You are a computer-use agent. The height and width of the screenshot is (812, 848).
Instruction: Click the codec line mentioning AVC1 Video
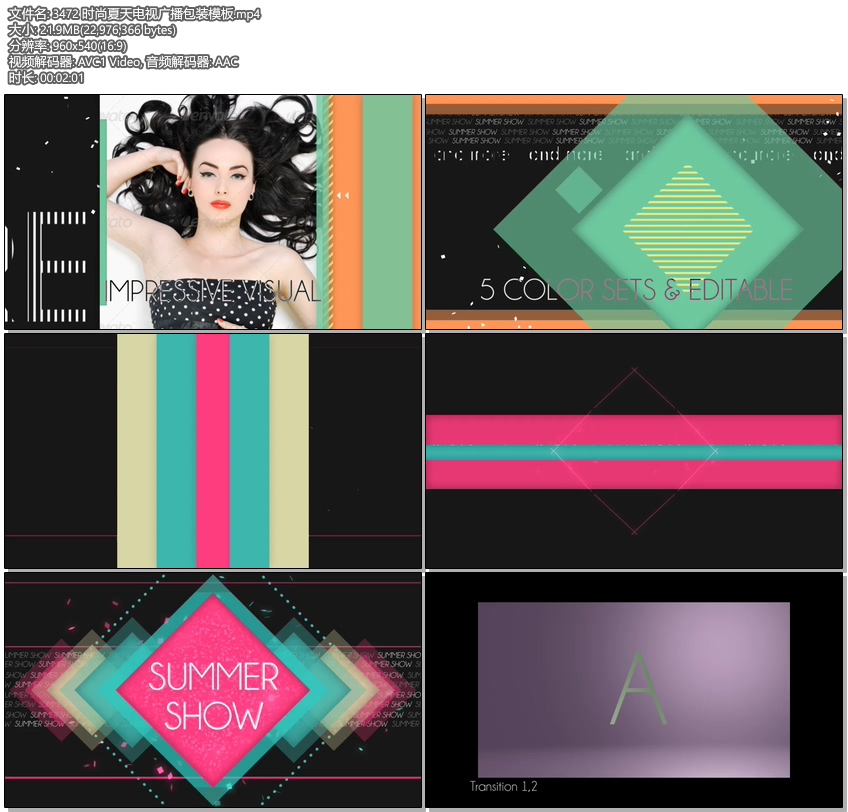point(123,61)
